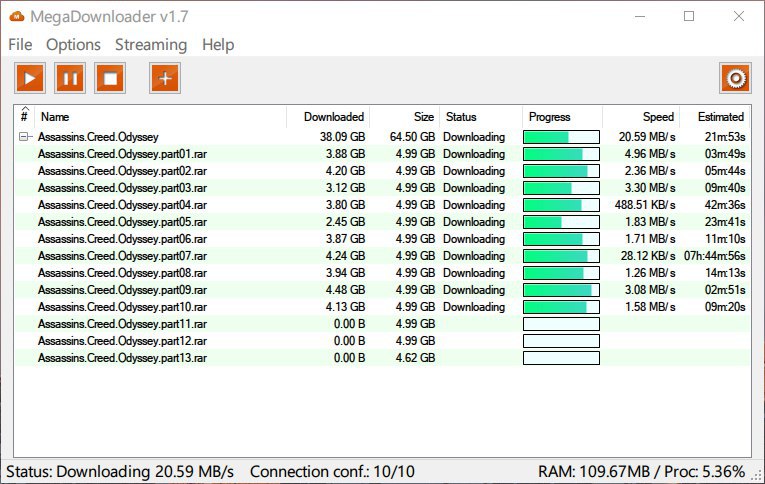Collapse the Assassins.Creed.Odyssey package tree

tap(24, 137)
